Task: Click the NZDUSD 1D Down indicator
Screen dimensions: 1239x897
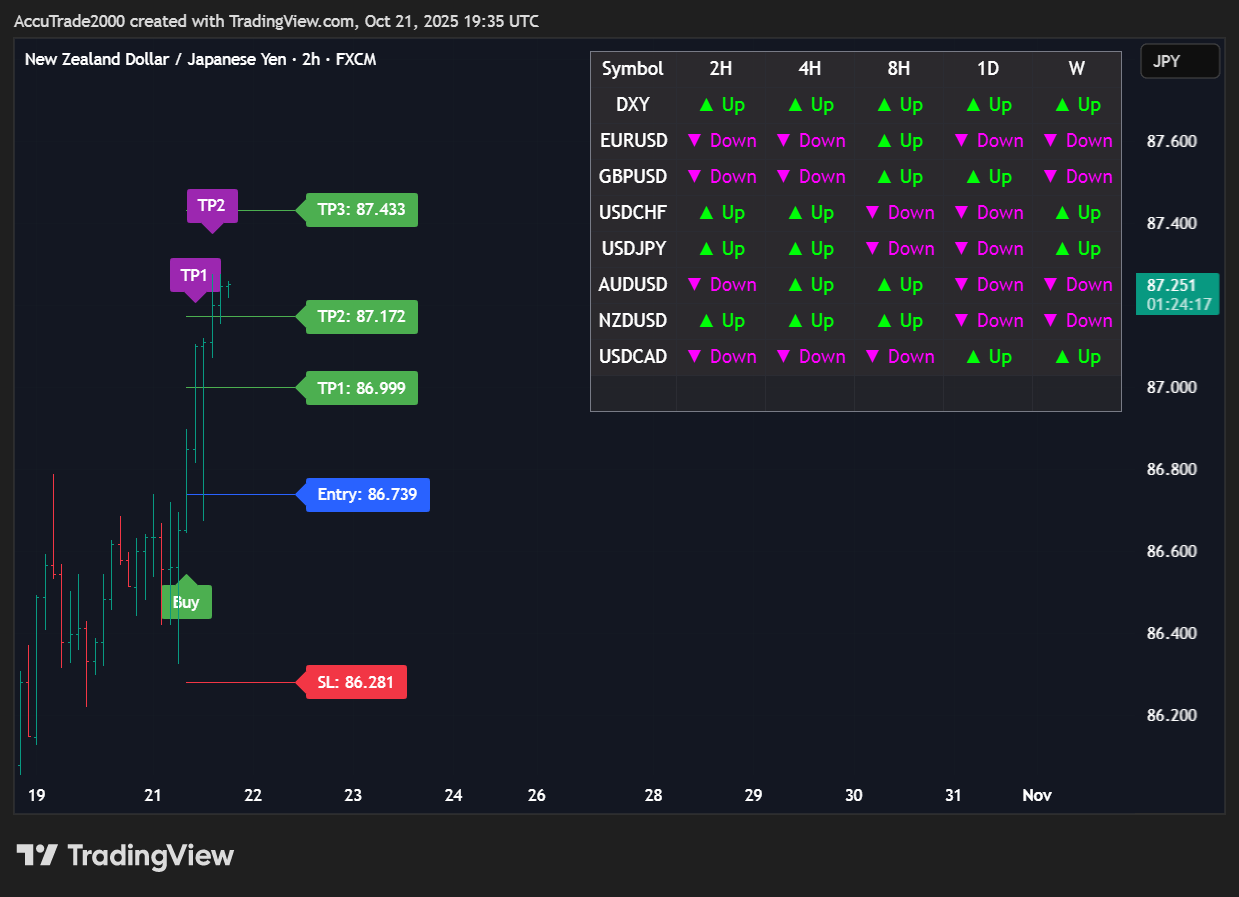Action: pos(988,321)
